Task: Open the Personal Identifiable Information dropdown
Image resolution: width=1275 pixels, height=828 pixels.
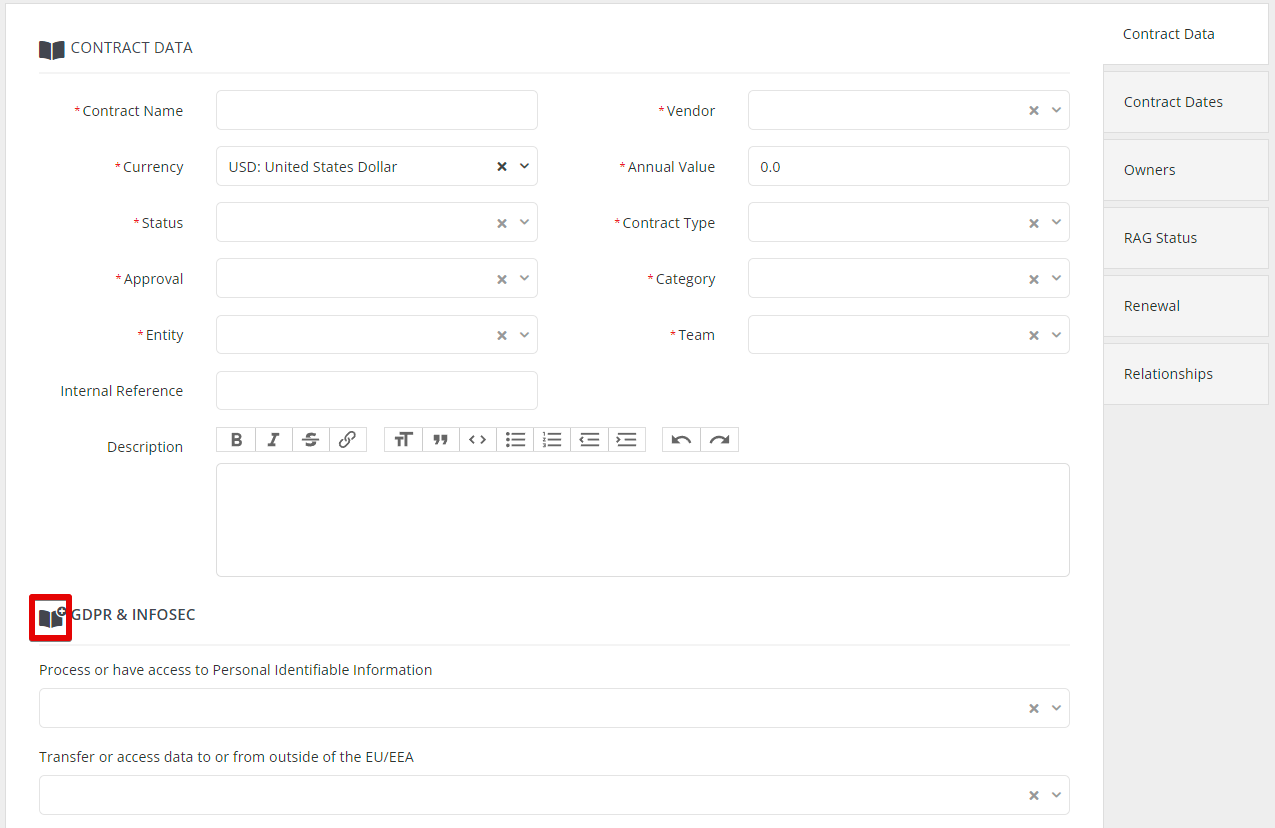Action: click(x=1056, y=708)
